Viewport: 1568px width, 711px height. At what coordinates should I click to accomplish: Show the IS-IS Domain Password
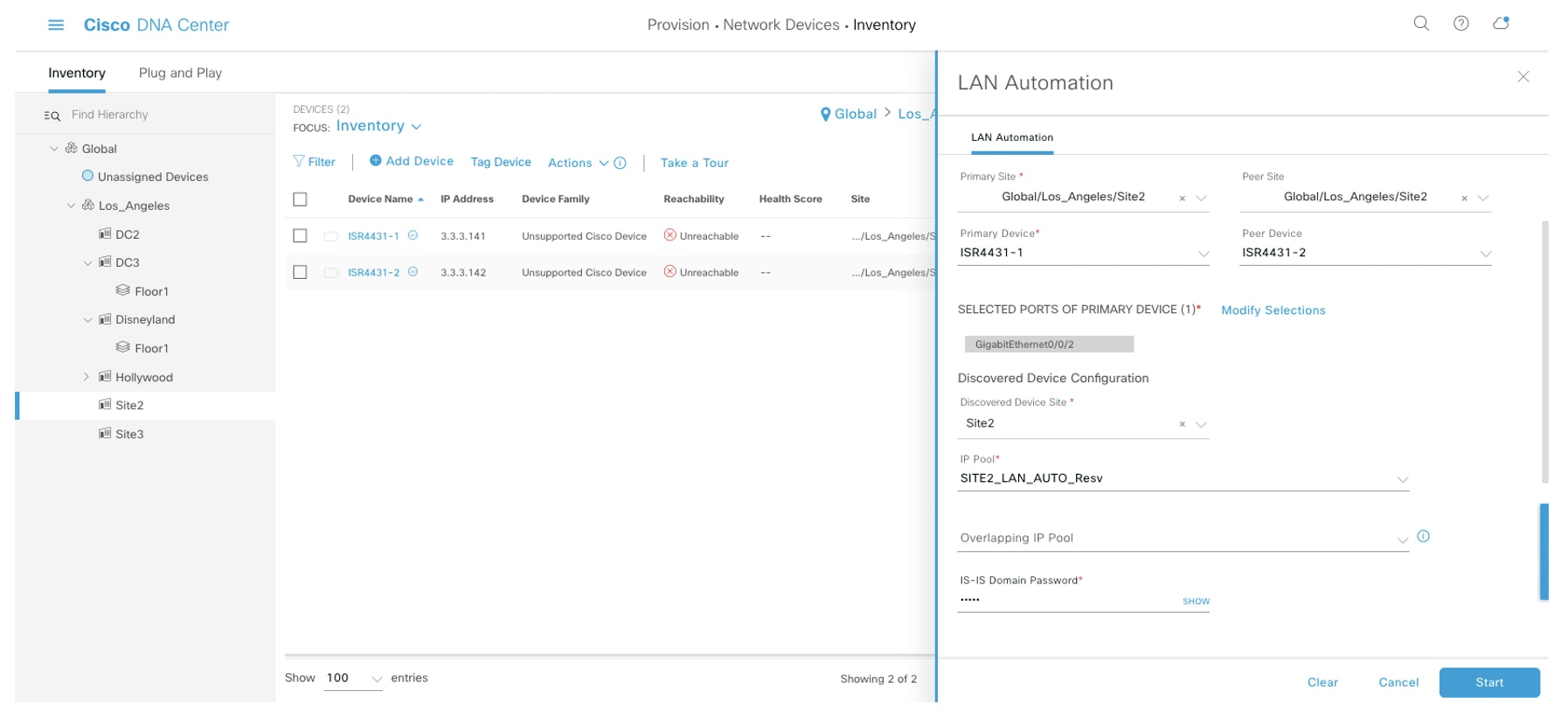coord(1196,602)
